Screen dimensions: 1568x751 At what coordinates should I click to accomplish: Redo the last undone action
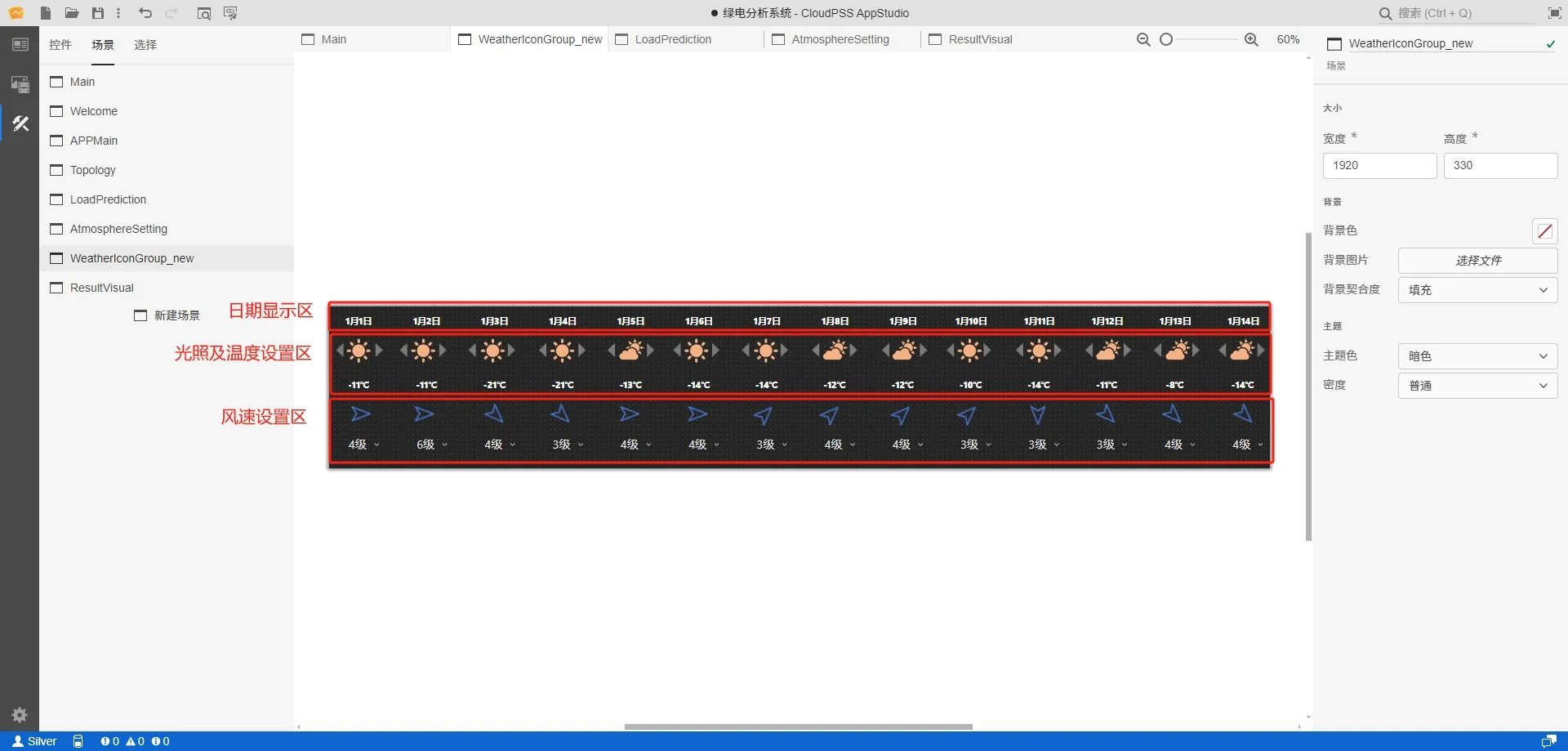(x=171, y=13)
